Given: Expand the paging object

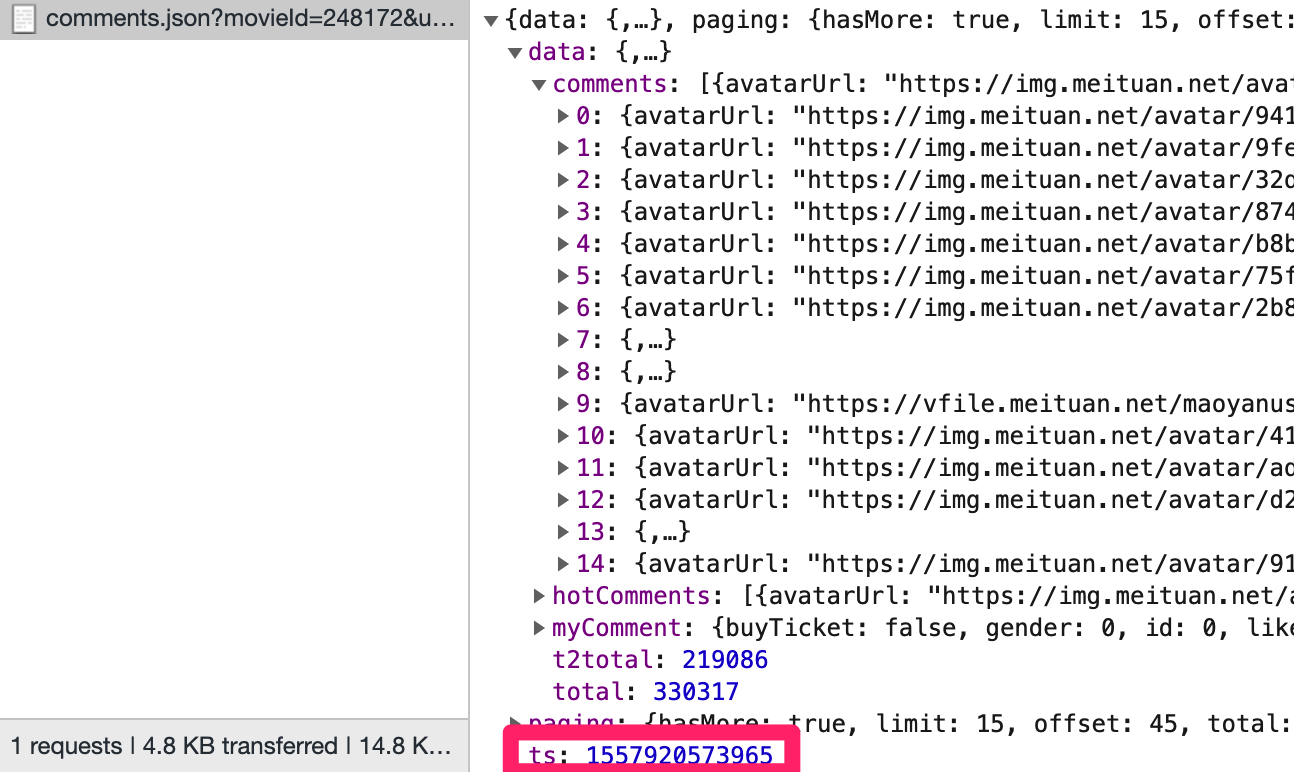Looking at the screenshot, I should 515,722.
